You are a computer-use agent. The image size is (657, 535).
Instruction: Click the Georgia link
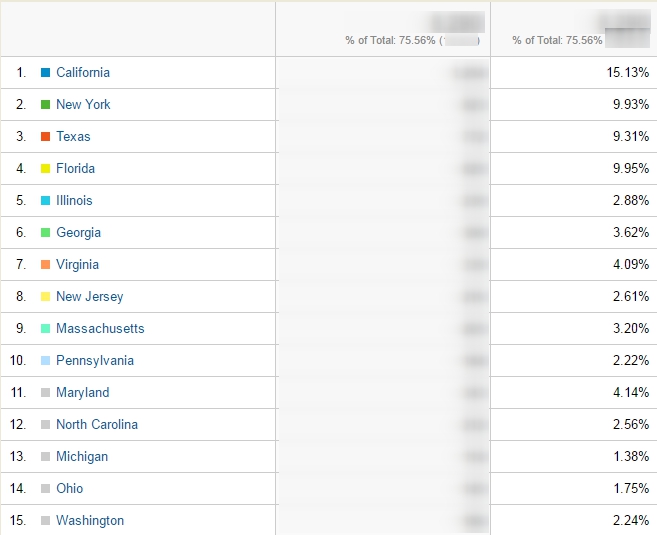(78, 233)
